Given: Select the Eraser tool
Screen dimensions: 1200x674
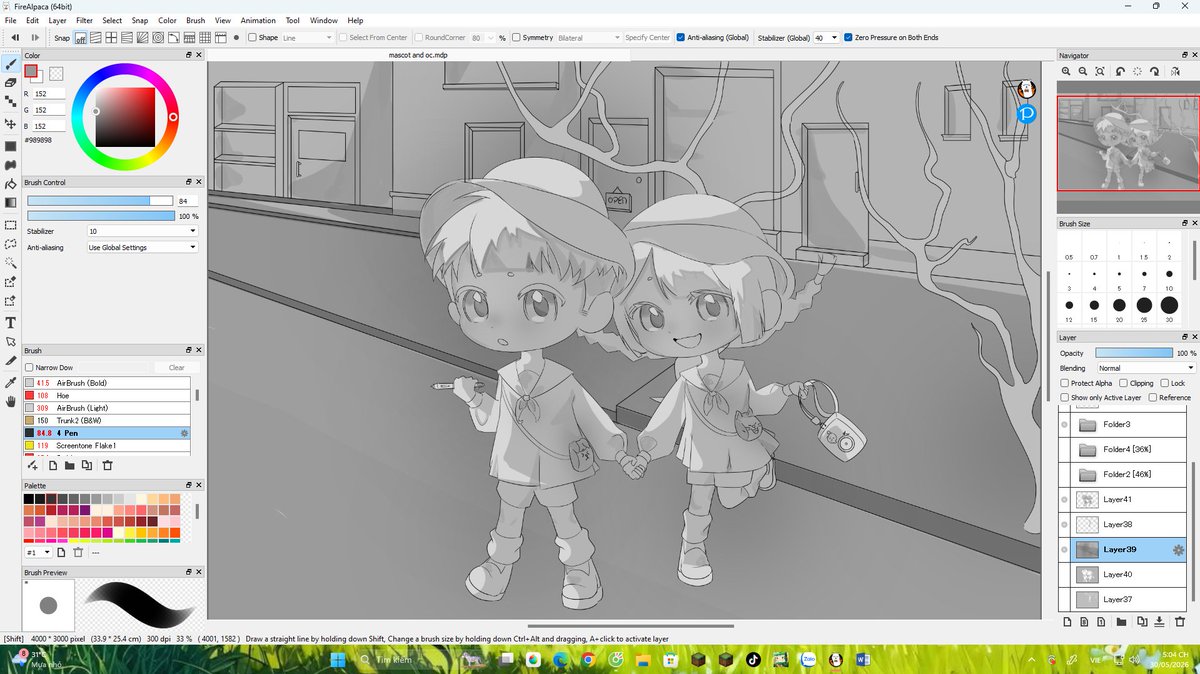Looking at the screenshot, I should [10, 83].
